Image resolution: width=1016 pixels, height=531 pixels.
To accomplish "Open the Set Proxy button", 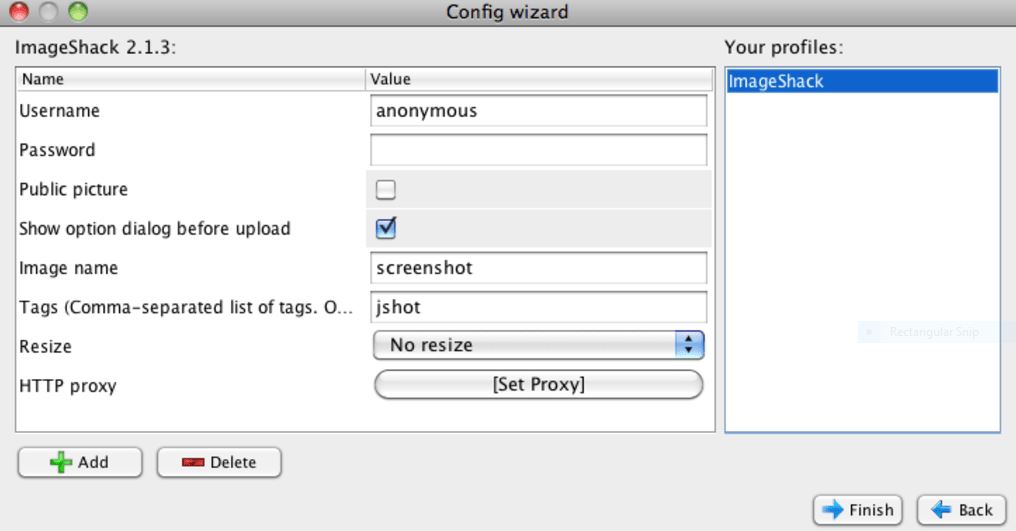I will [538, 384].
